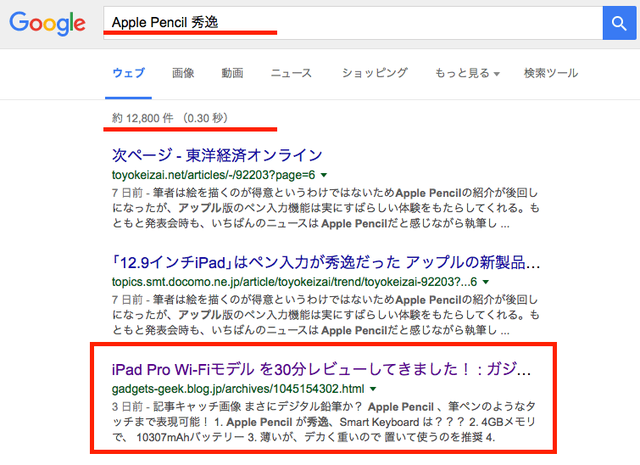640x465 pixels.
Task: Open the 次ページ - 東洋経済オンライン result
Action: point(217,155)
